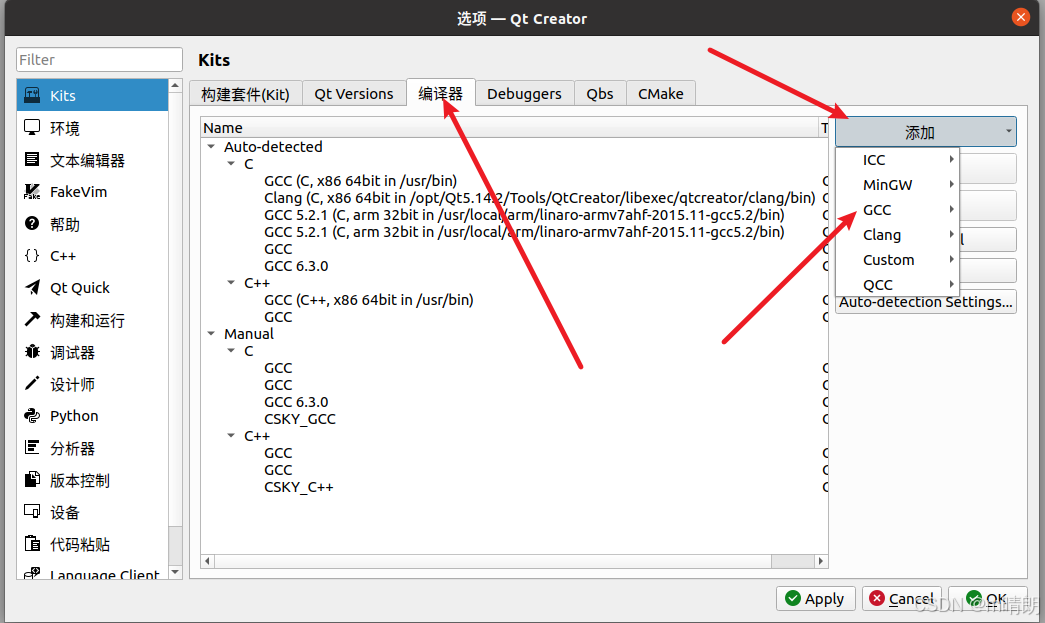Open the 添加 dropdown button
This screenshot has height=623, width=1045.
pyautogui.click(x=925, y=132)
